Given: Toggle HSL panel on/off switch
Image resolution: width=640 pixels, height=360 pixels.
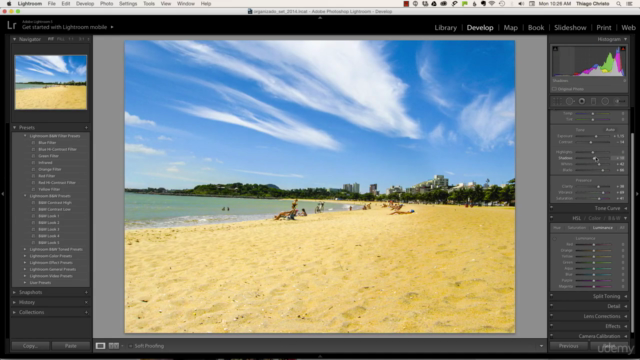Looking at the screenshot, I should pos(551,218).
